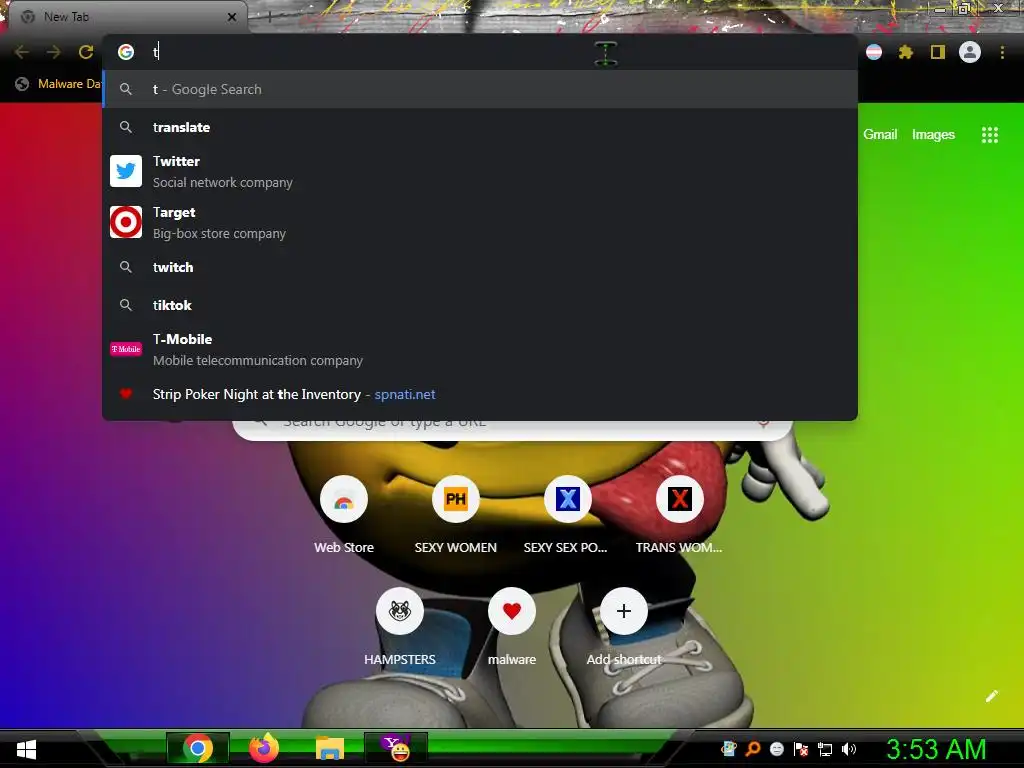Open the Chrome three-dot menu

1002,52
